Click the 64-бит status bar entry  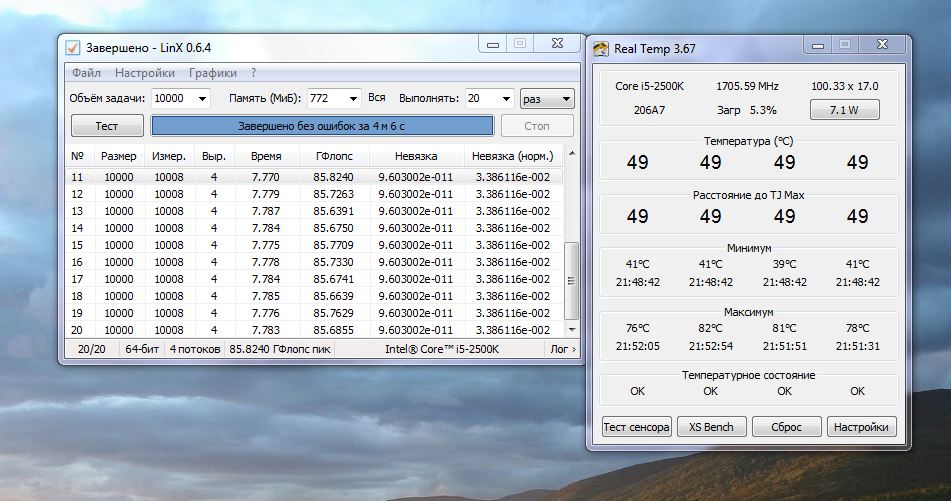[142, 349]
